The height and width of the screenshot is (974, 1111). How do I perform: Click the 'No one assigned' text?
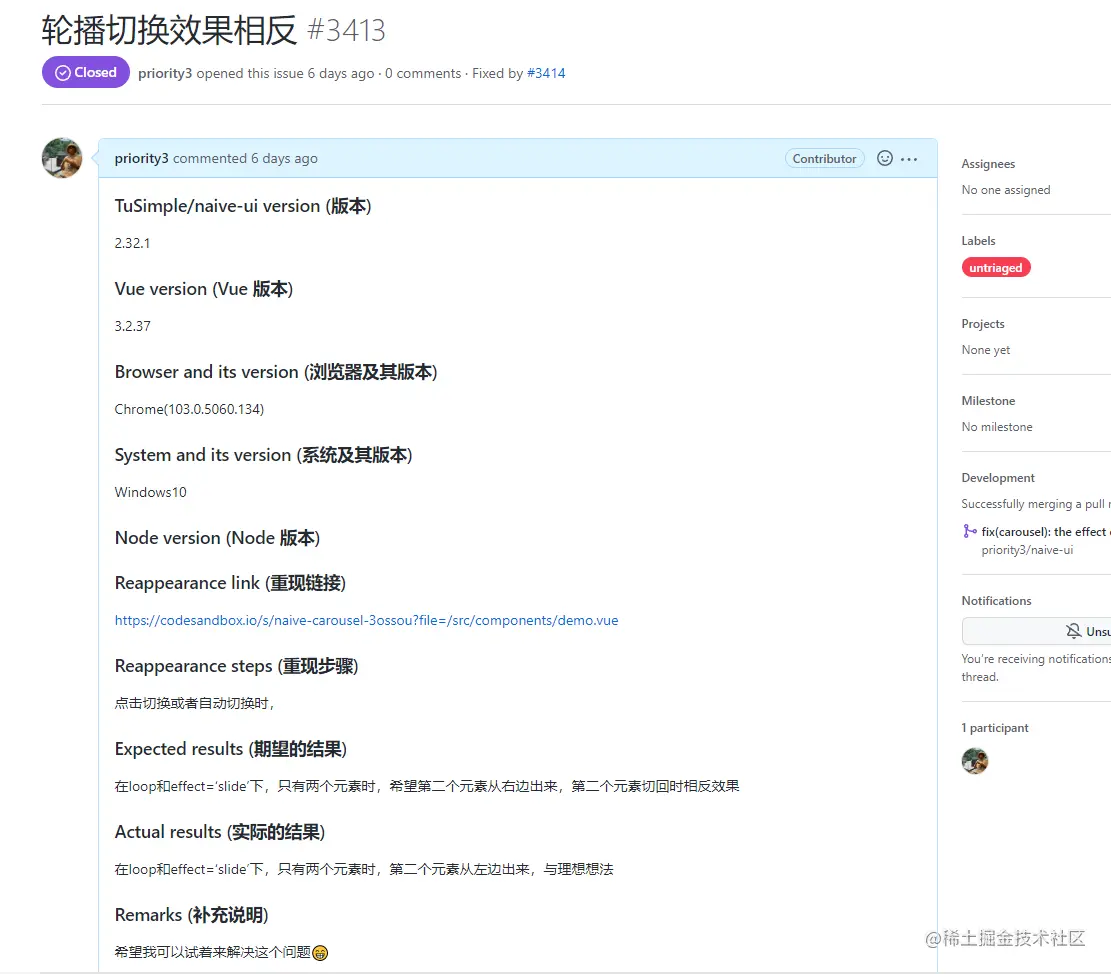(1005, 190)
